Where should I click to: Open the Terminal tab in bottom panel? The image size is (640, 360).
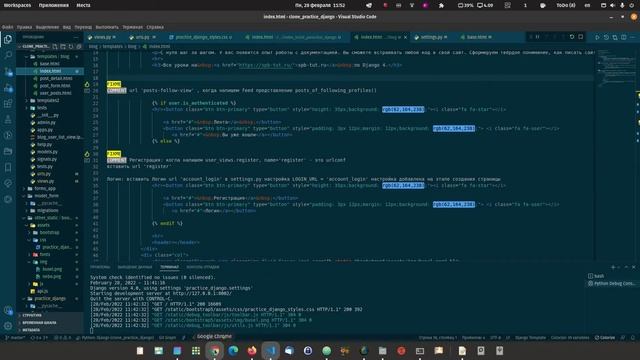169,267
